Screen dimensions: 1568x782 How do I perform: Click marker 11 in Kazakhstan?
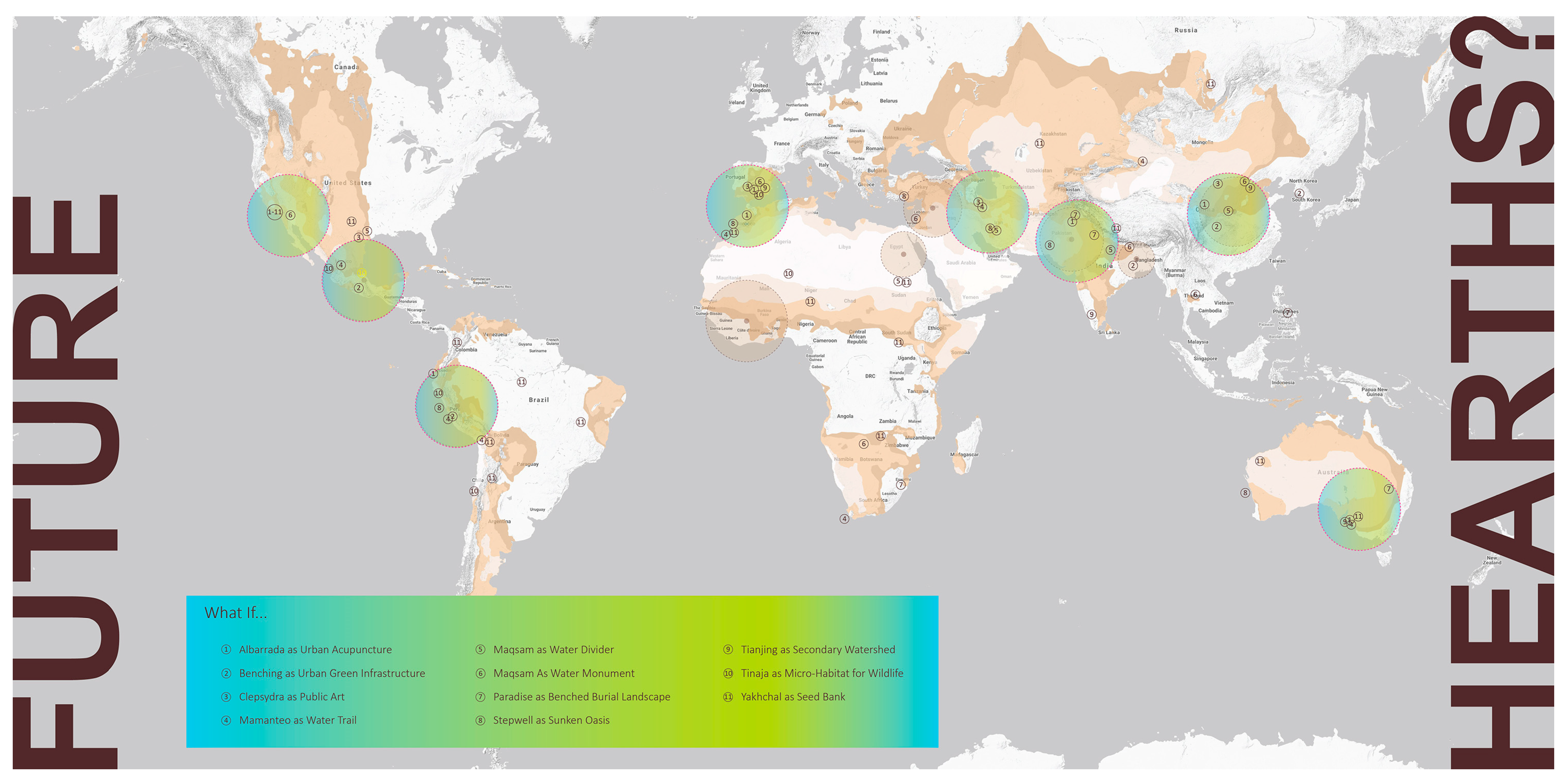pos(1040,144)
